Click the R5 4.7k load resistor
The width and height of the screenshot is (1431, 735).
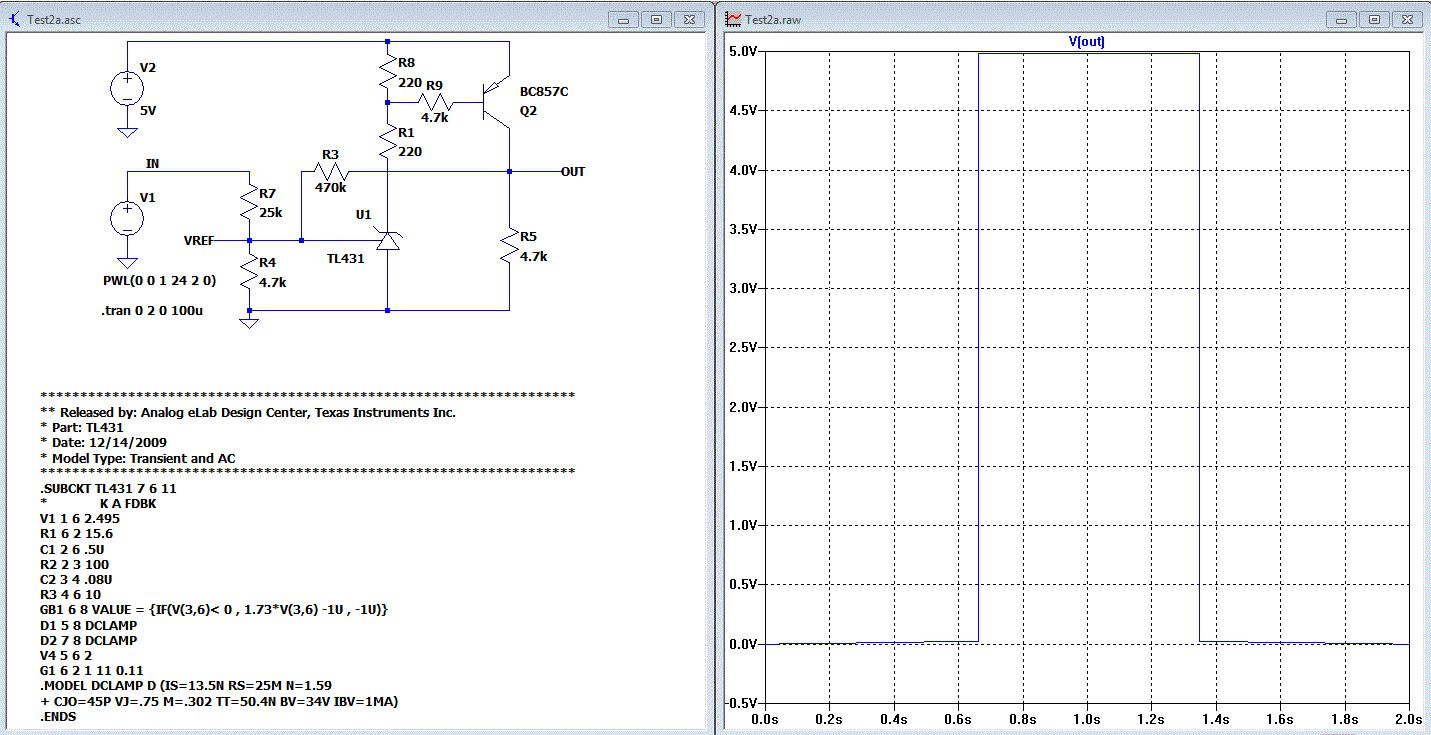(509, 246)
